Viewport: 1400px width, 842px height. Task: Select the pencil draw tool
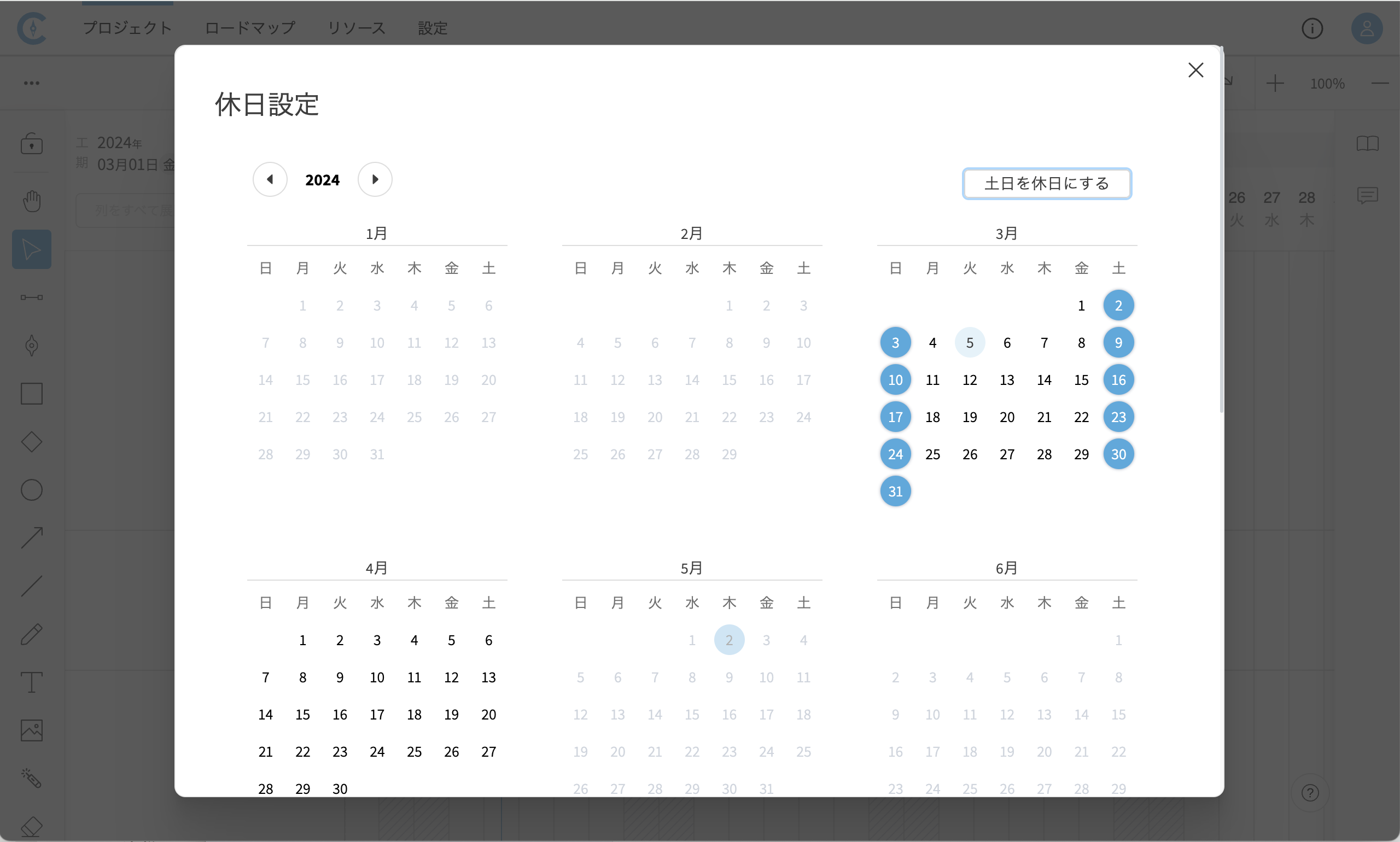[32, 634]
